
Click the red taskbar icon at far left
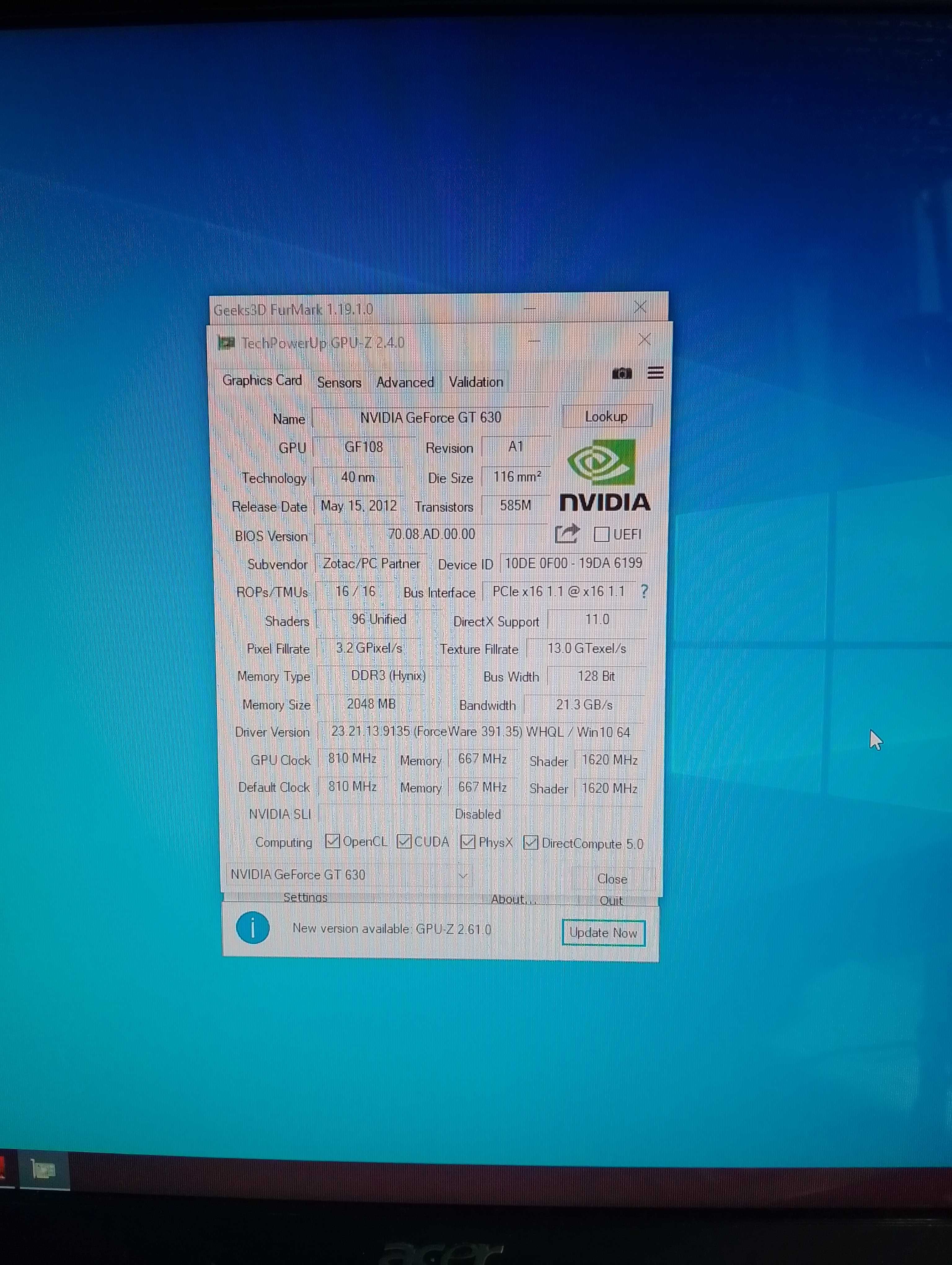click(x=2, y=1168)
